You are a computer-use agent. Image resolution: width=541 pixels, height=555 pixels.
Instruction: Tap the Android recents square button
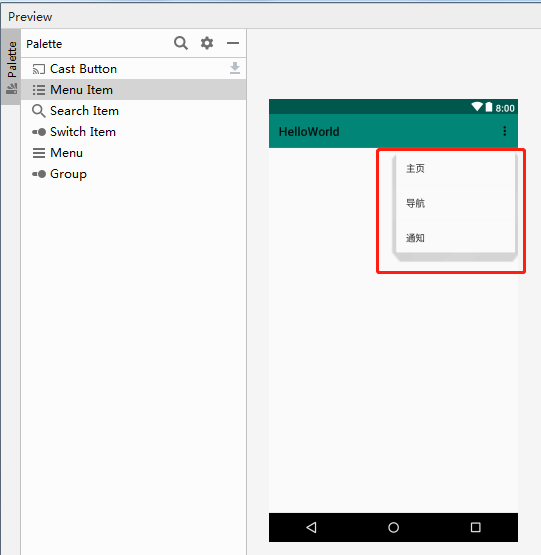475,527
